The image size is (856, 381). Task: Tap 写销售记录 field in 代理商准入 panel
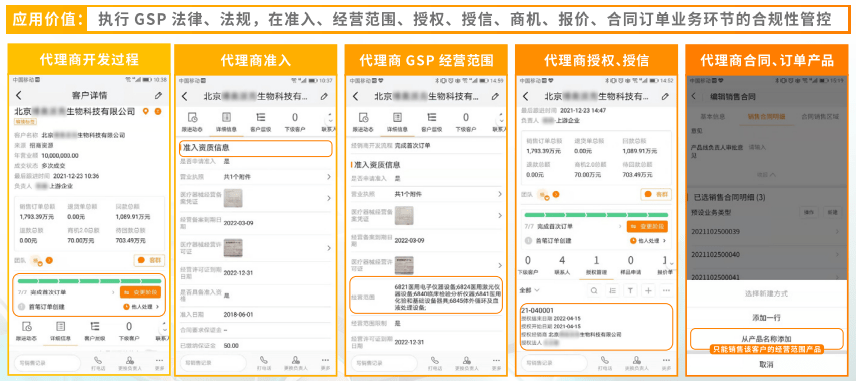click(212, 363)
